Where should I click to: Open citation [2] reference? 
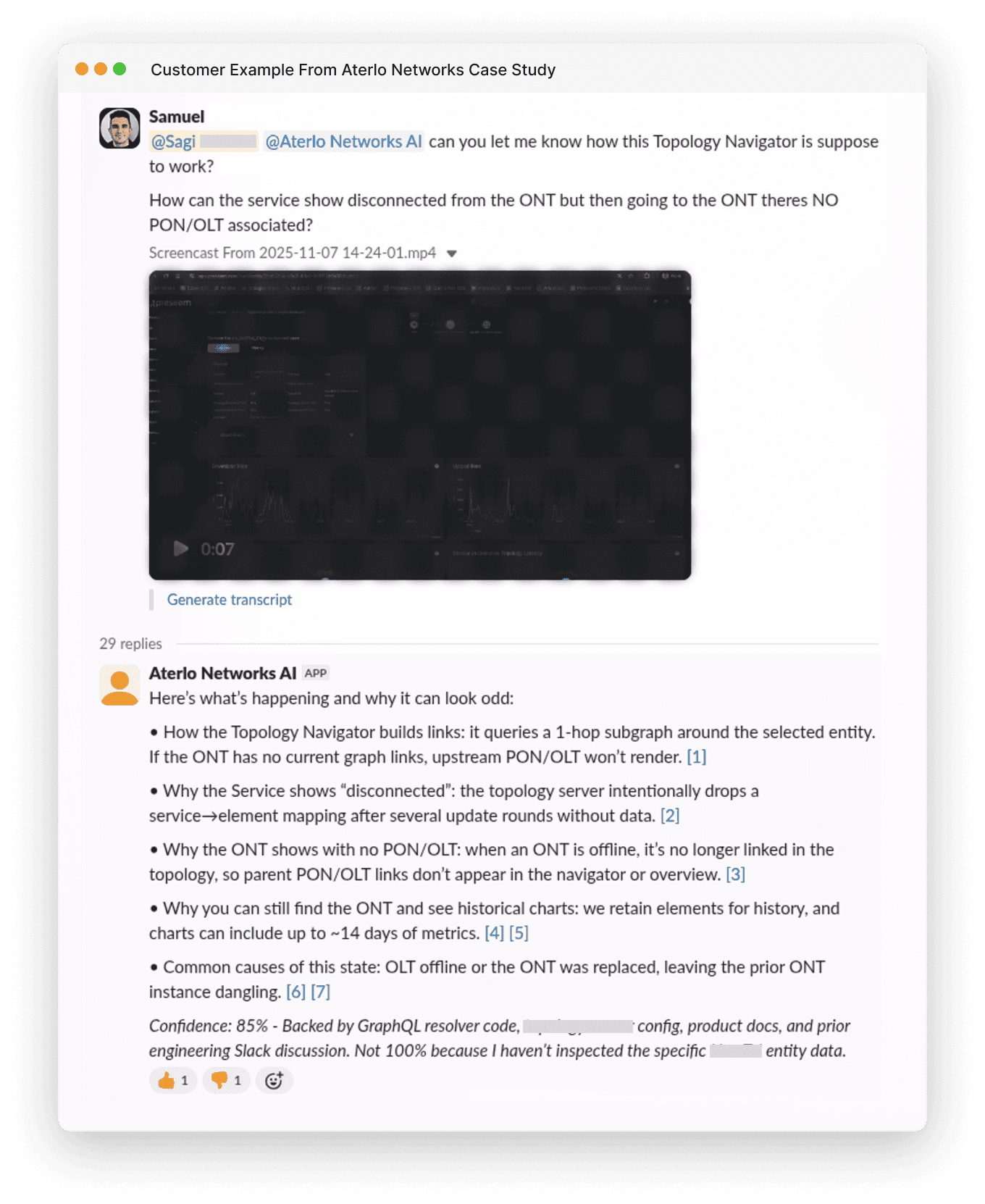pyautogui.click(x=670, y=815)
